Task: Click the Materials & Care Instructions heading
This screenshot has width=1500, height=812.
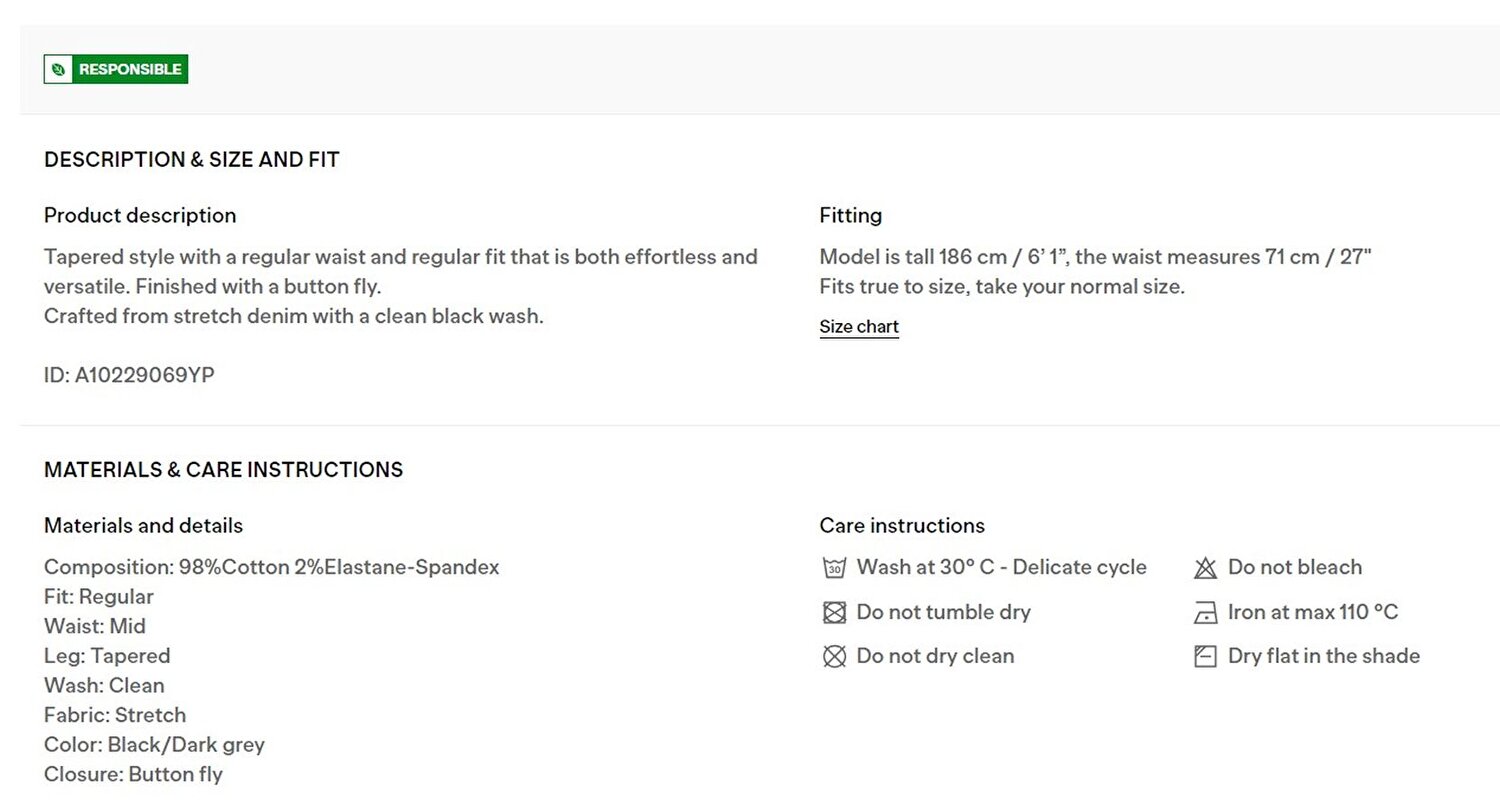Action: tap(224, 470)
